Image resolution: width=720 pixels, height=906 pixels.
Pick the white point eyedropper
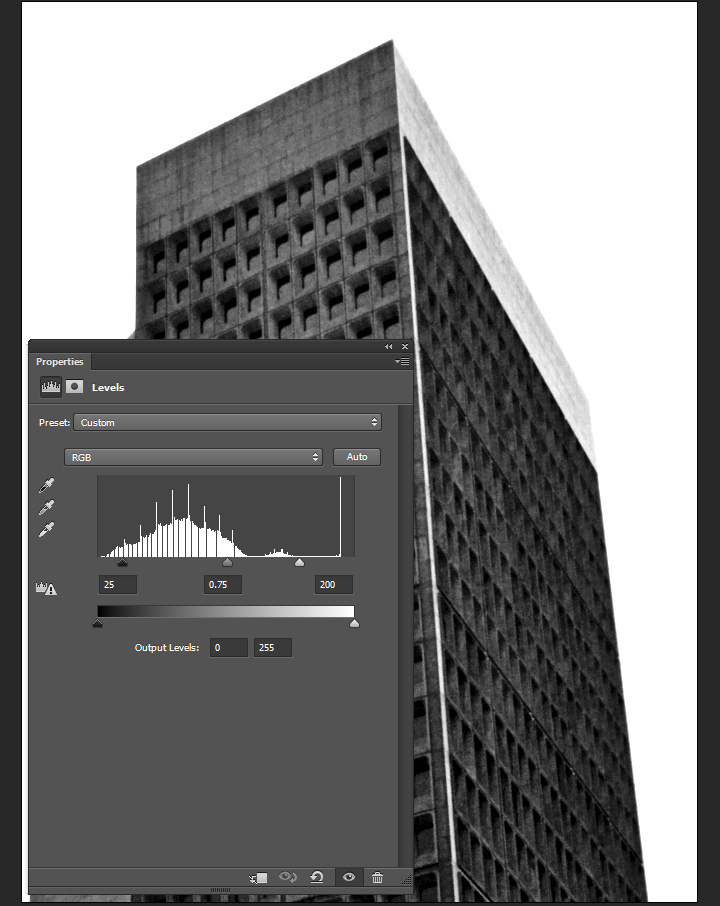[x=46, y=529]
